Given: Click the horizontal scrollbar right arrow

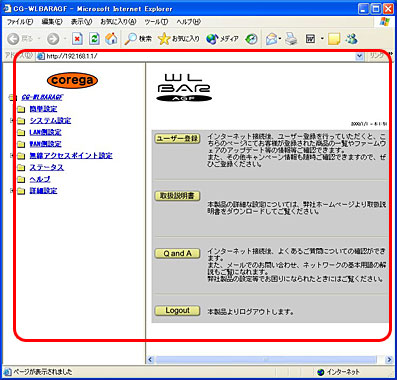Looking at the screenshot, I should pyautogui.click(x=389, y=360).
